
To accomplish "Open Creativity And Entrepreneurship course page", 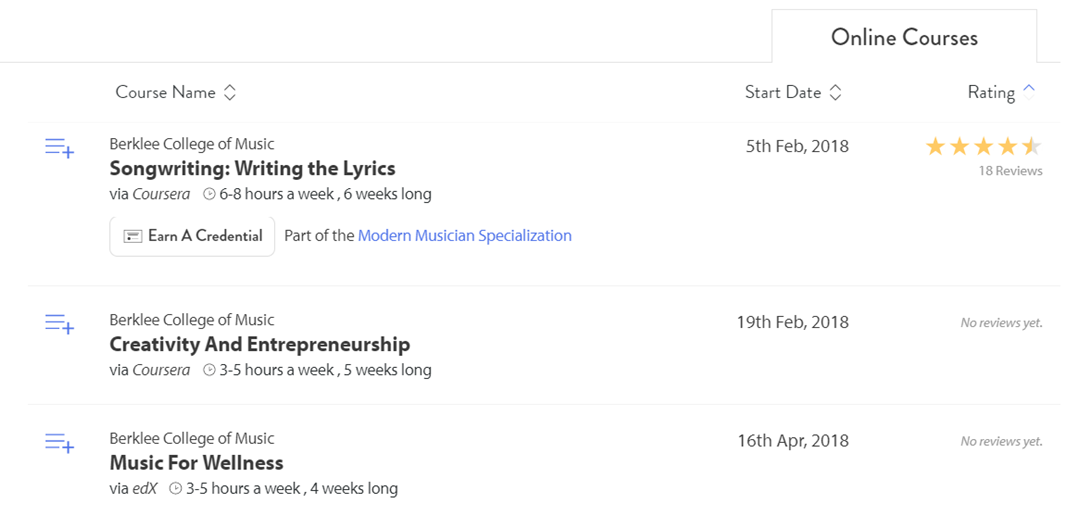I will click(x=259, y=344).
